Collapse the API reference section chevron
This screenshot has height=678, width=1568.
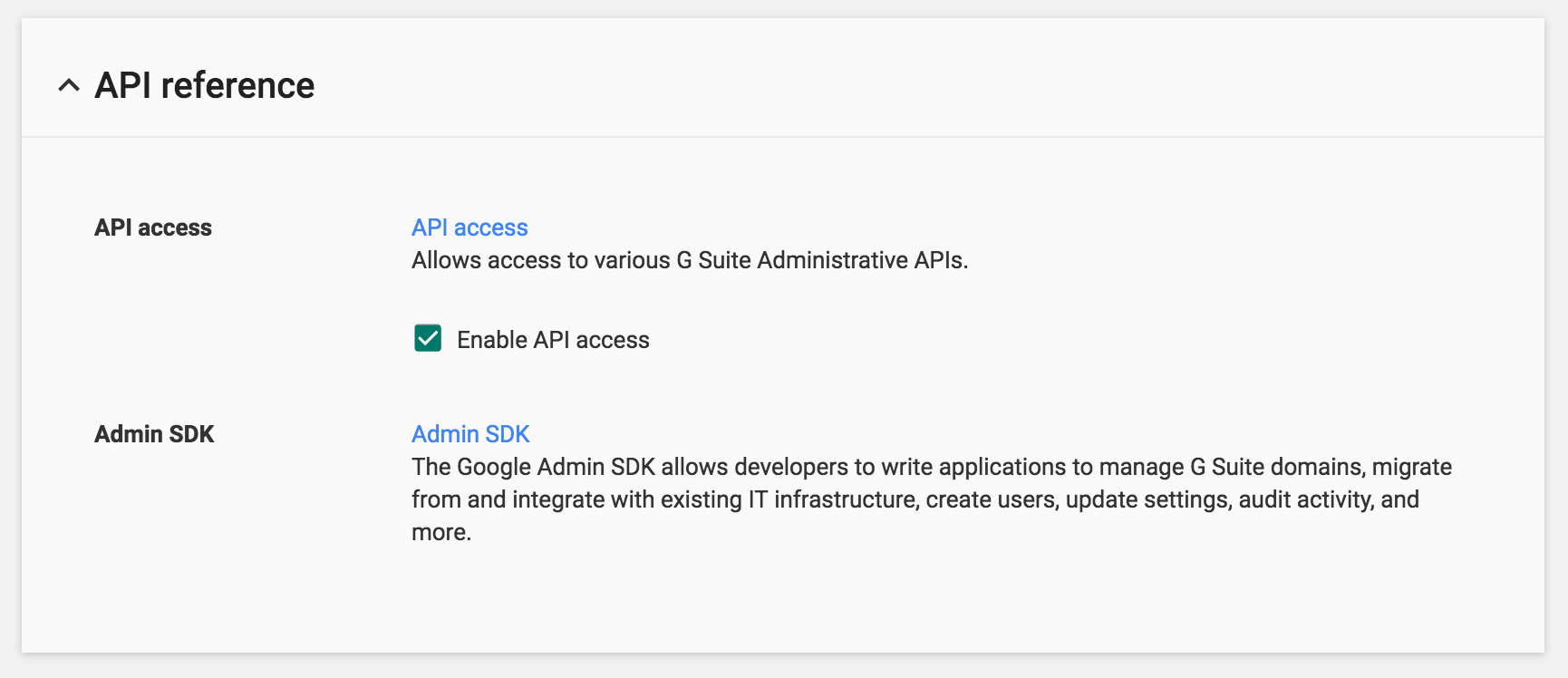(69, 85)
